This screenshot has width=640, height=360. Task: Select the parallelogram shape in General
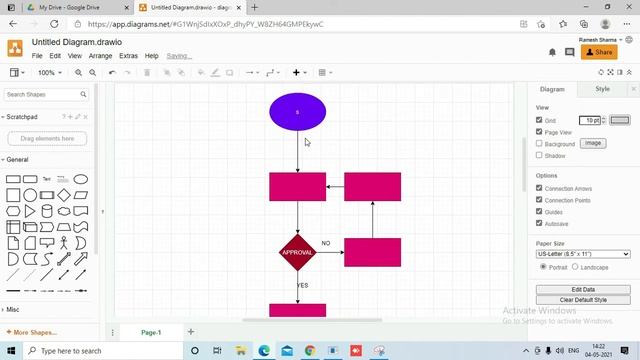(80, 195)
